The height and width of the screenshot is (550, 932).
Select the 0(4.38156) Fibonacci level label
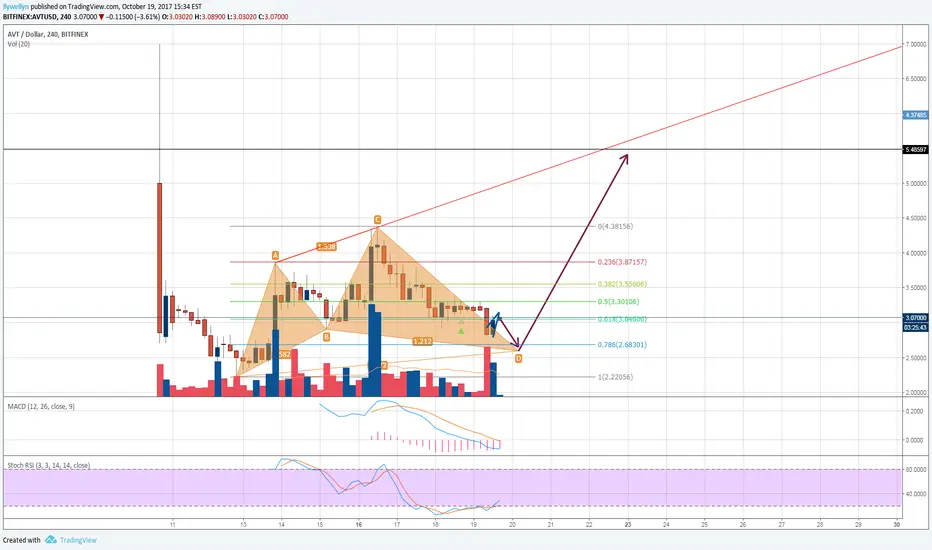pos(615,227)
